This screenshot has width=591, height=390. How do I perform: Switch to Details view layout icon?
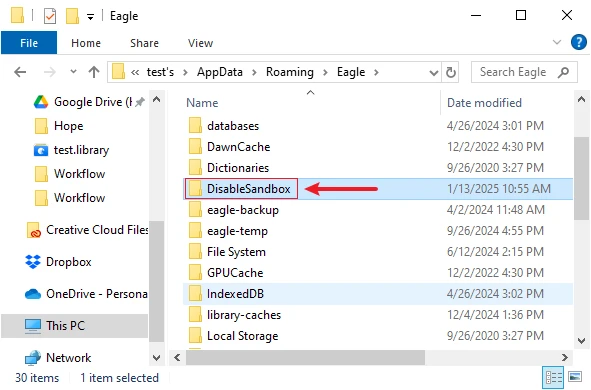tap(554, 377)
